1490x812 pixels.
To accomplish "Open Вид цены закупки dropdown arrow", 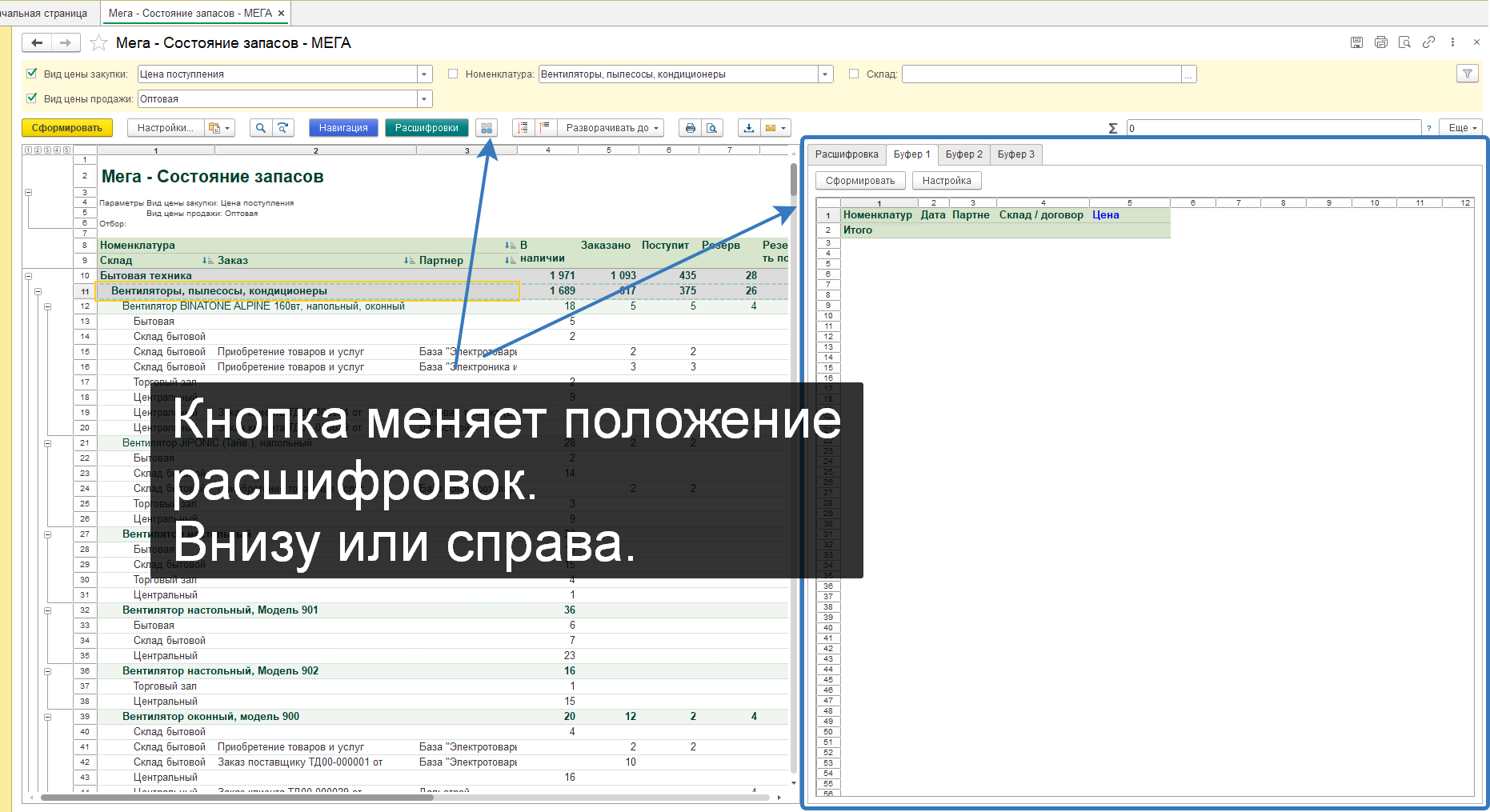I will click(424, 74).
